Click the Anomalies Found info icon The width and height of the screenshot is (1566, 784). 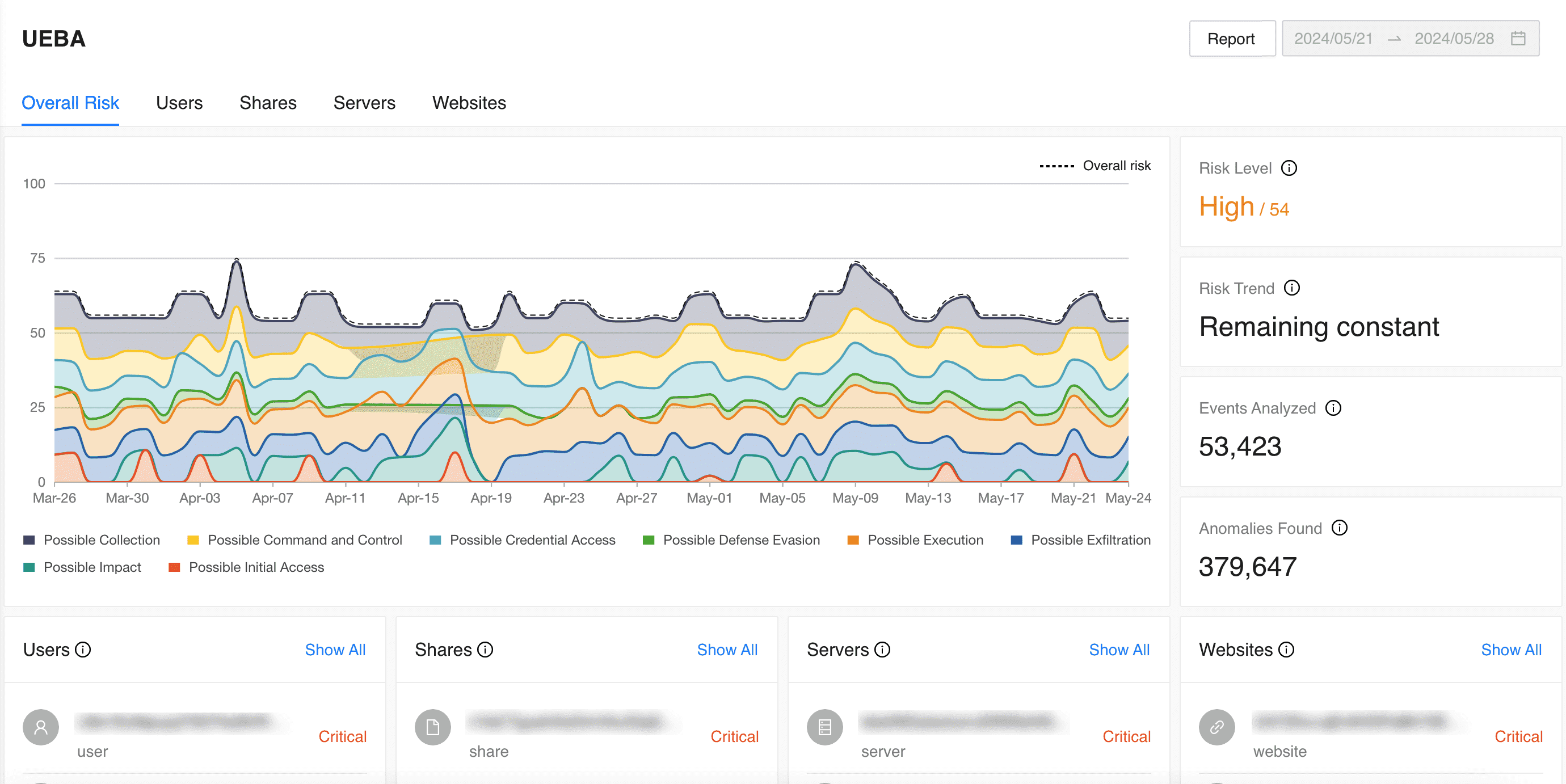(x=1339, y=528)
